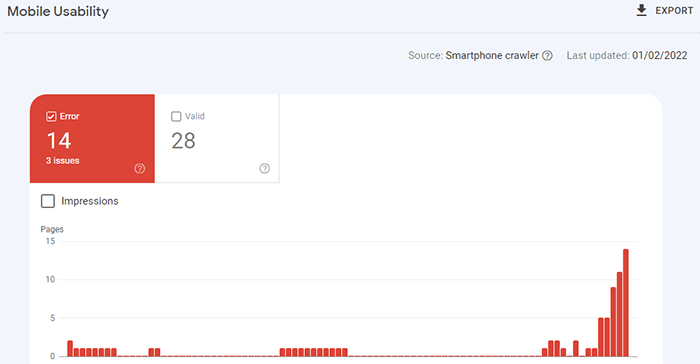The height and width of the screenshot is (364, 700).
Task: Click the Mobile Usability heading
Action: (x=58, y=12)
